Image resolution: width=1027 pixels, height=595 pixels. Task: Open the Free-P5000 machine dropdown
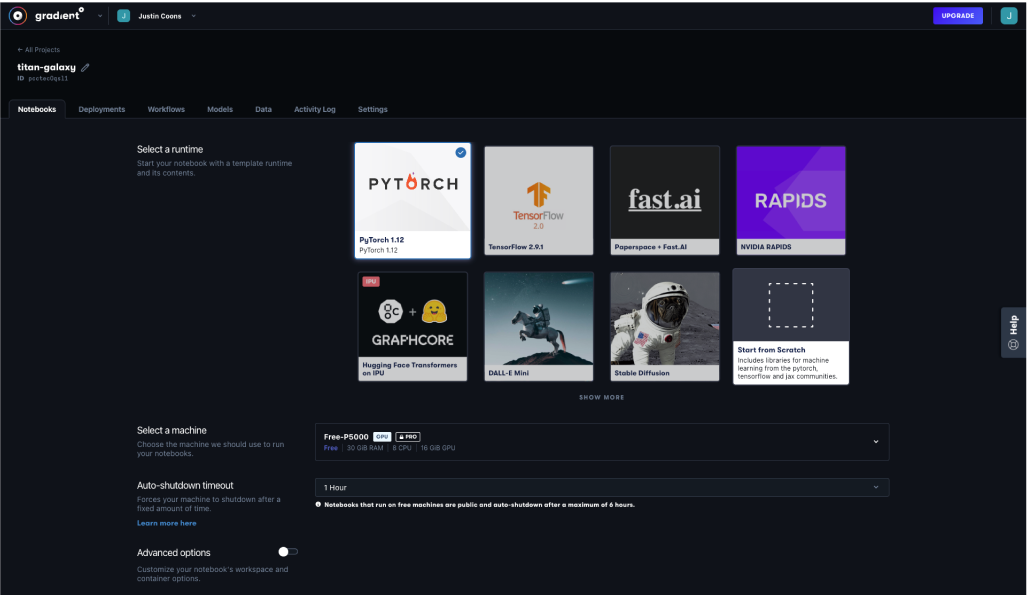602,442
